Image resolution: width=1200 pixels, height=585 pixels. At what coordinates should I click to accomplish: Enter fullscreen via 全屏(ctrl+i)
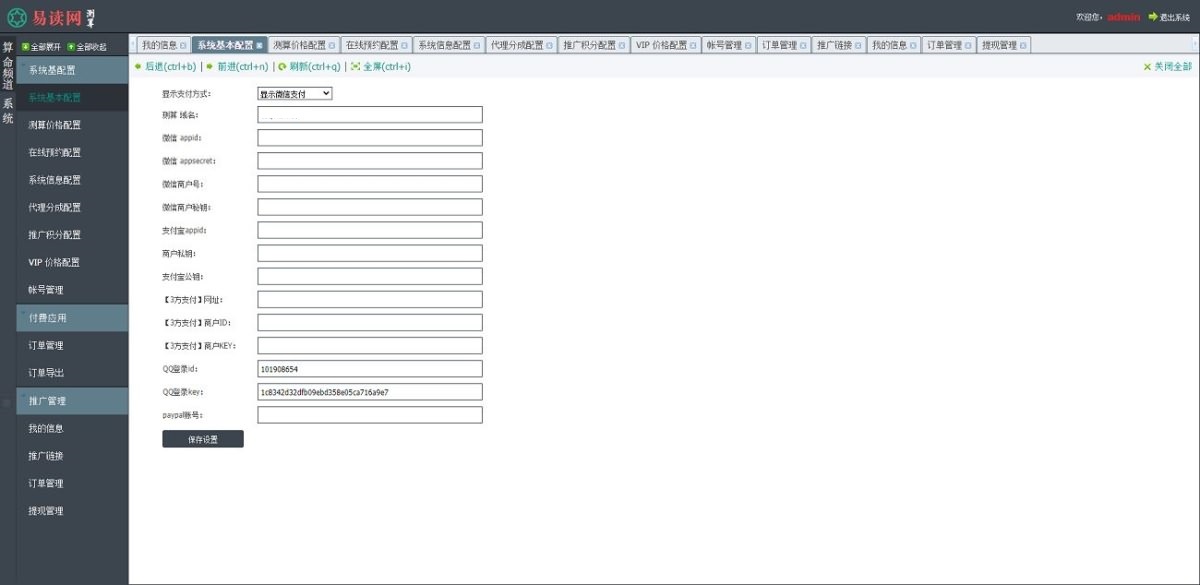(x=380, y=66)
